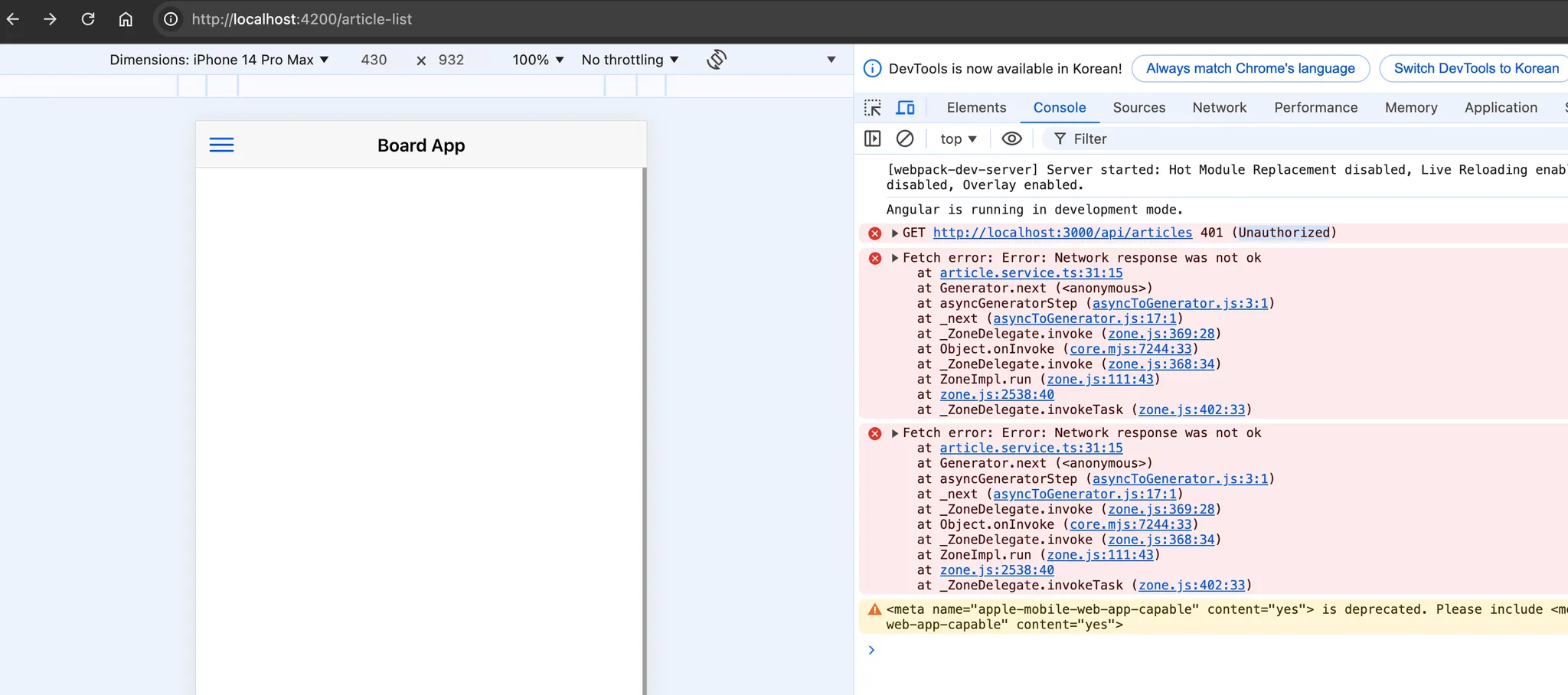Switch to the Network tab
The height and width of the screenshot is (695, 1568).
click(1220, 108)
